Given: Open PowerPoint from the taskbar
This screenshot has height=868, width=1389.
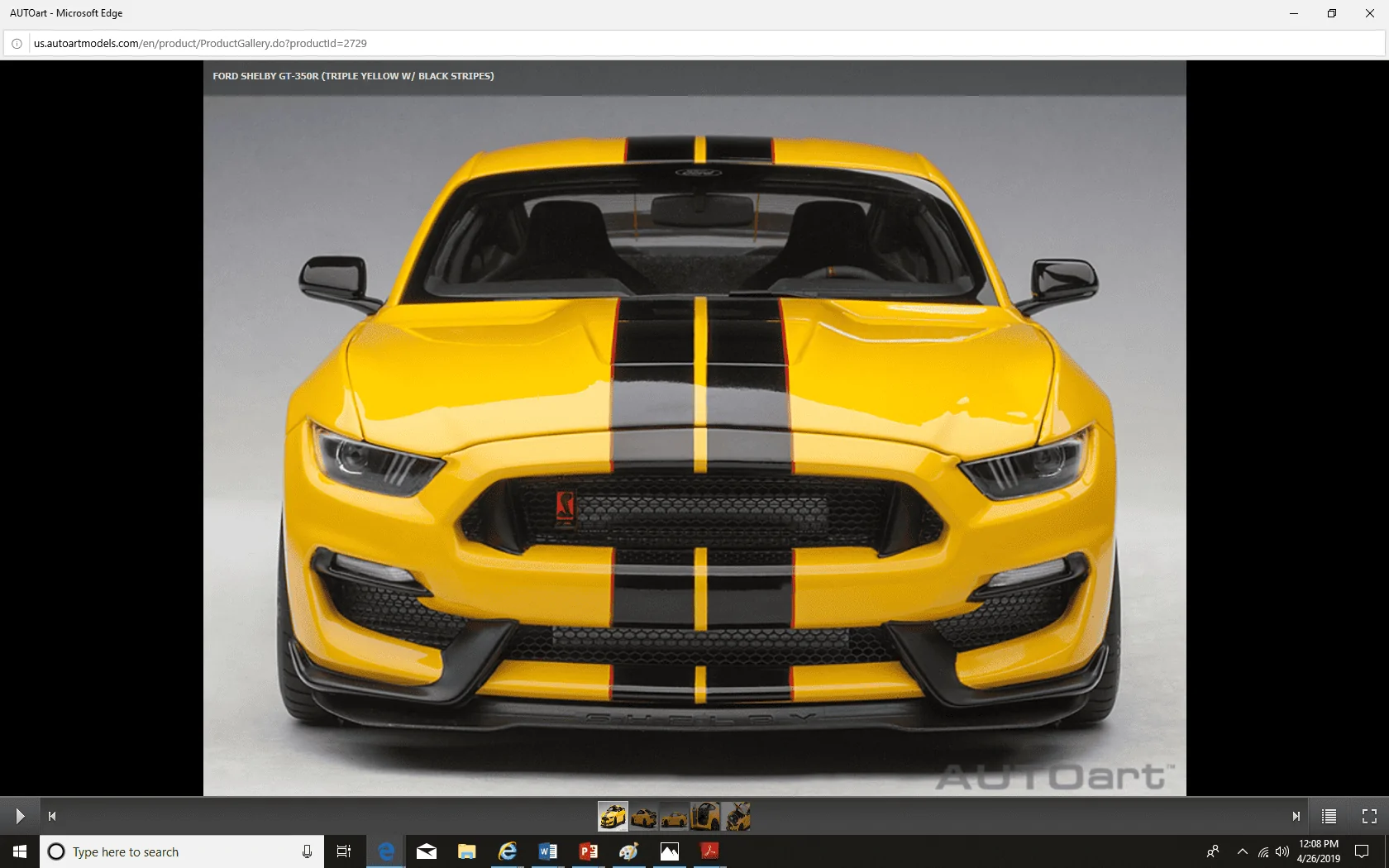Looking at the screenshot, I should (588, 851).
